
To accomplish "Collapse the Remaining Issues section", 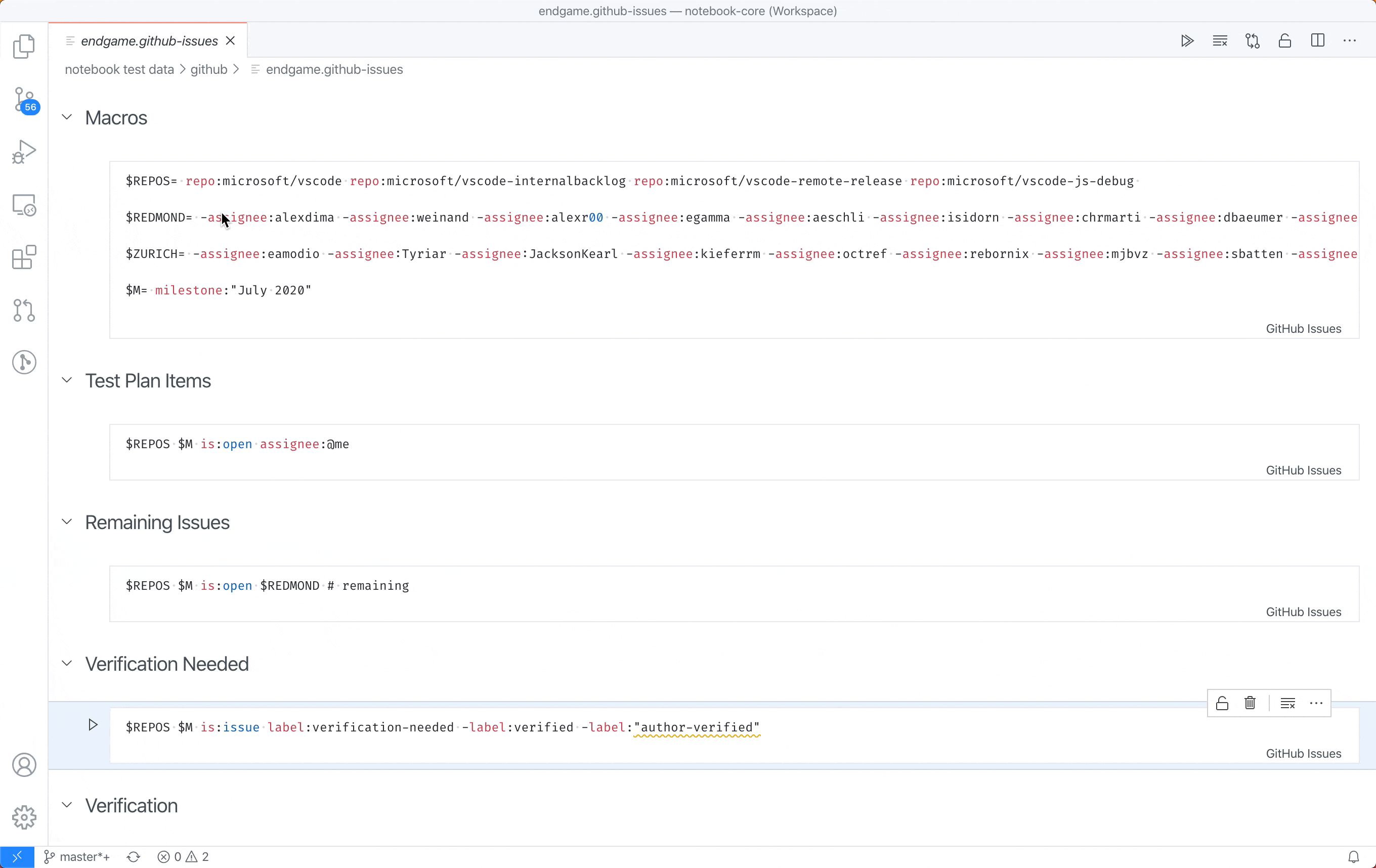I will pyautogui.click(x=67, y=522).
